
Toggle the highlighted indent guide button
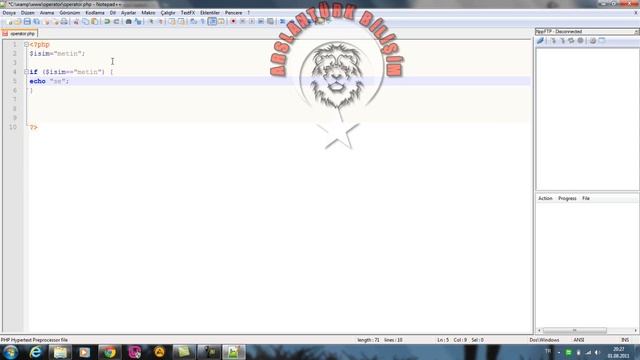pos(212,21)
